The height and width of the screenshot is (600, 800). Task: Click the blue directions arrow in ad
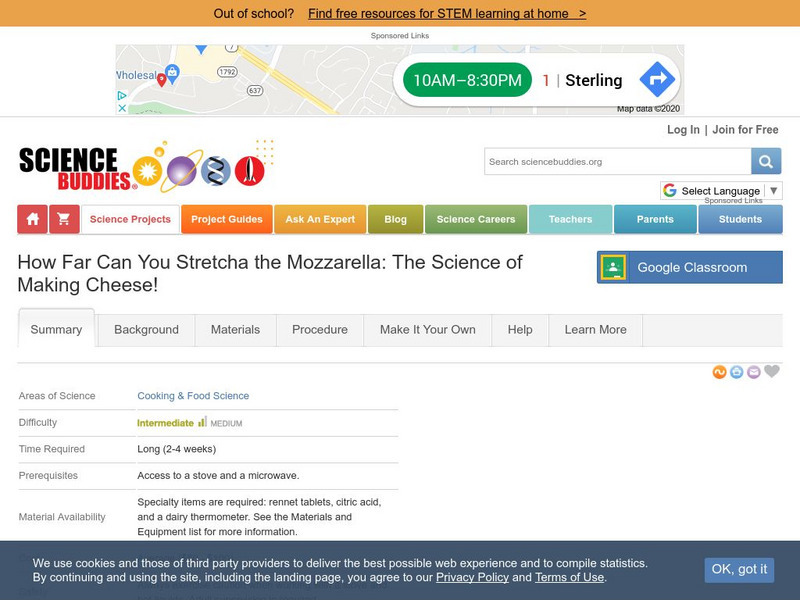(657, 80)
